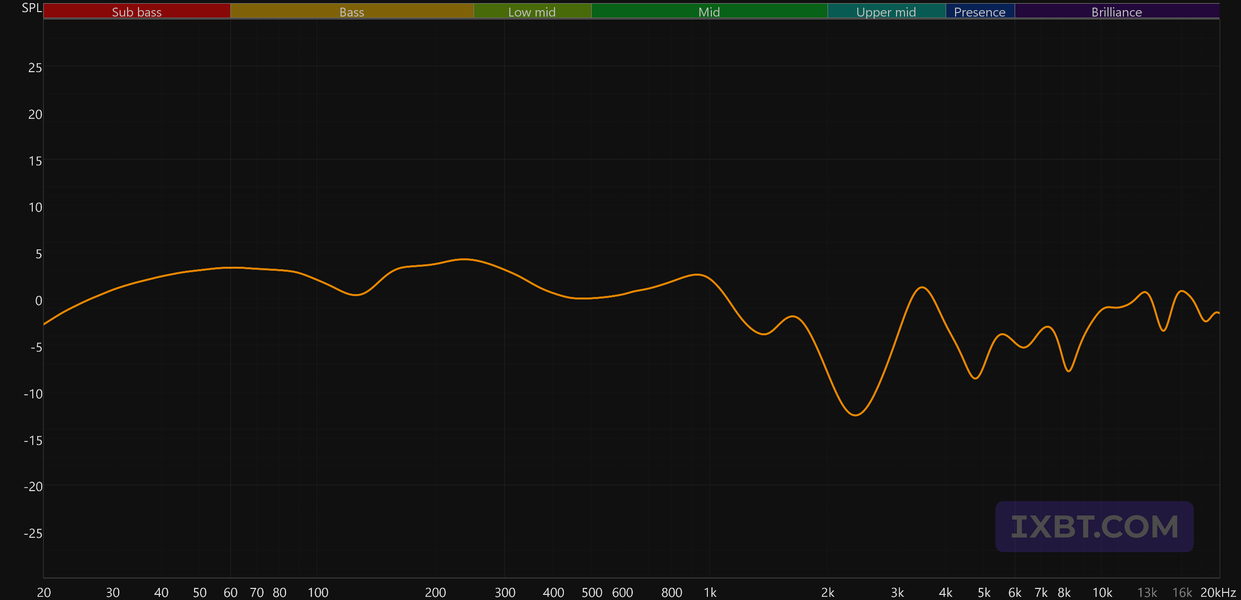Screen dimensions: 1241x600
Task: Click the 2k frequency label
Action: (828, 592)
